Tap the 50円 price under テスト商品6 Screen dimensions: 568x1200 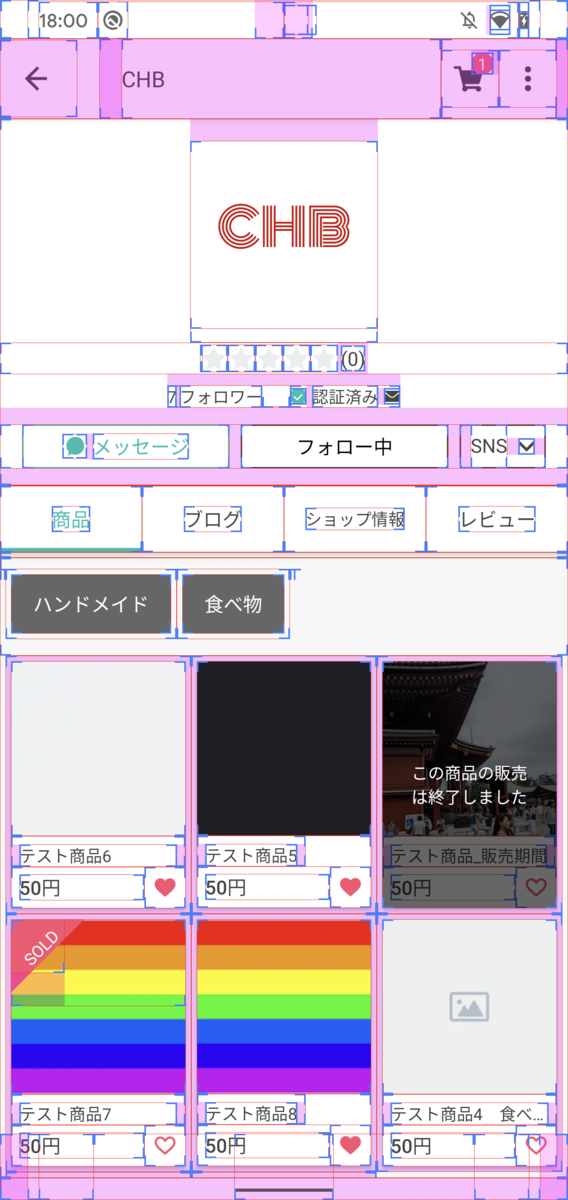click(40, 888)
